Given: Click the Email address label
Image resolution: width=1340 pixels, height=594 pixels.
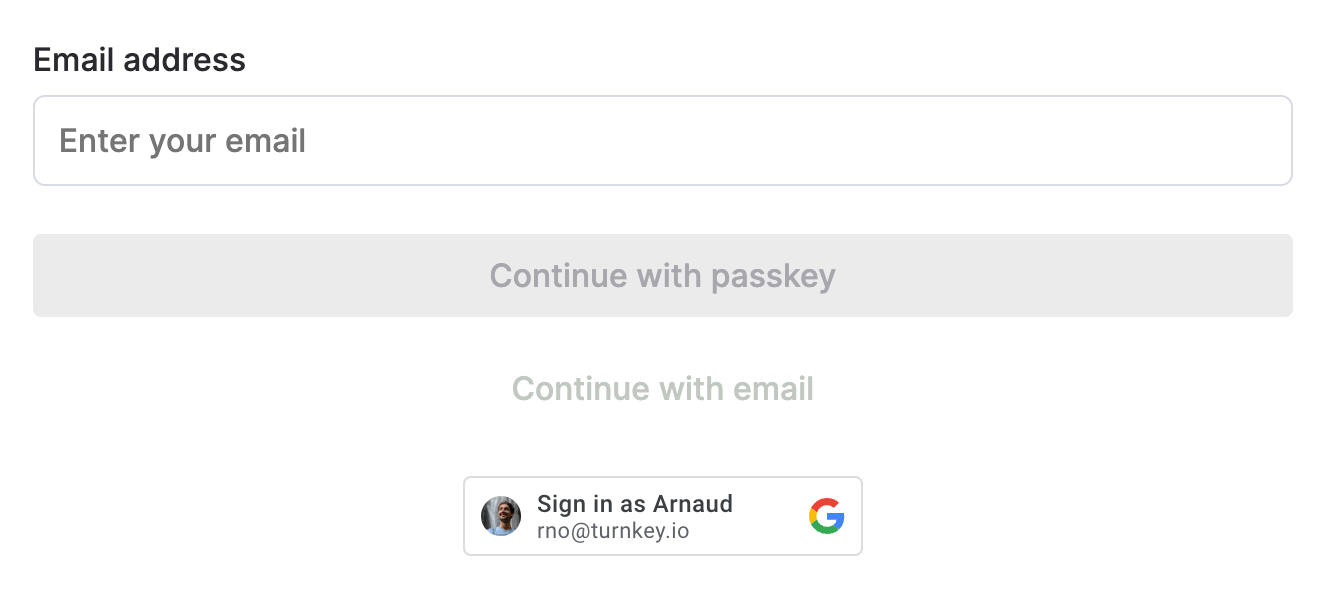Looking at the screenshot, I should pyautogui.click(x=139, y=60).
